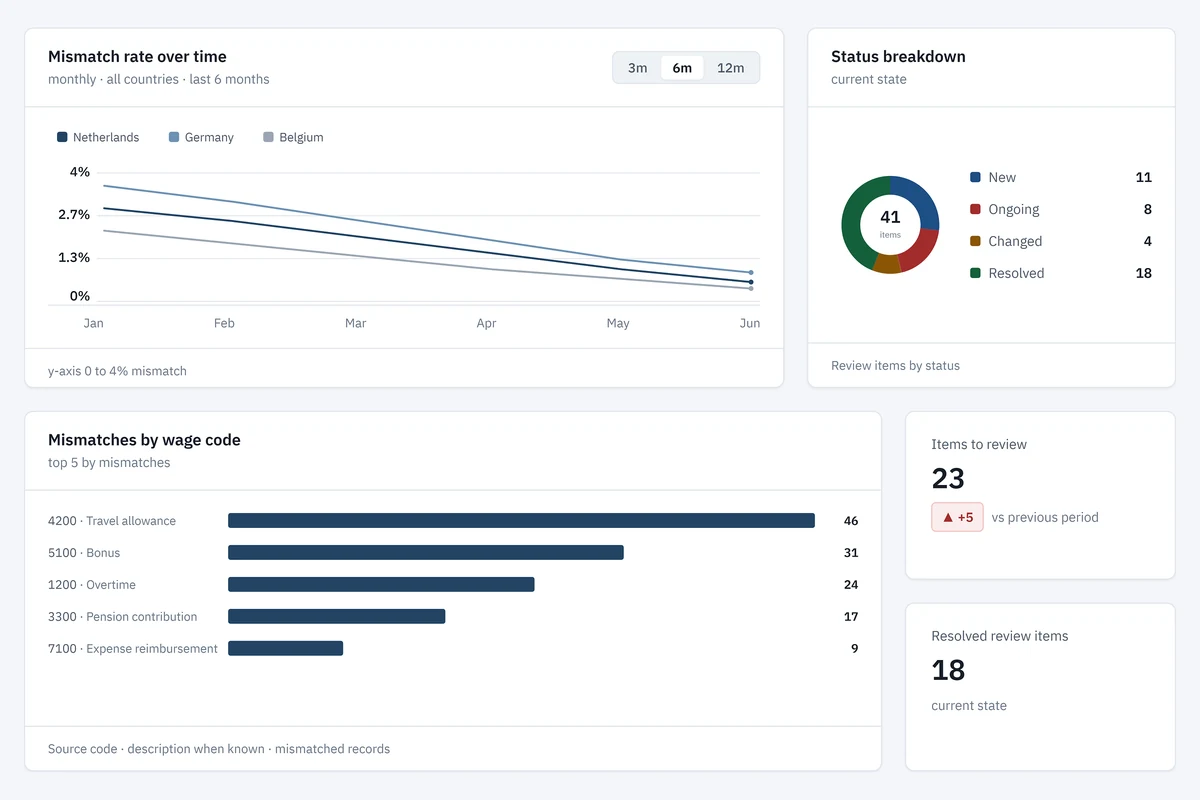Click the Netherlands June data point

click(751, 282)
